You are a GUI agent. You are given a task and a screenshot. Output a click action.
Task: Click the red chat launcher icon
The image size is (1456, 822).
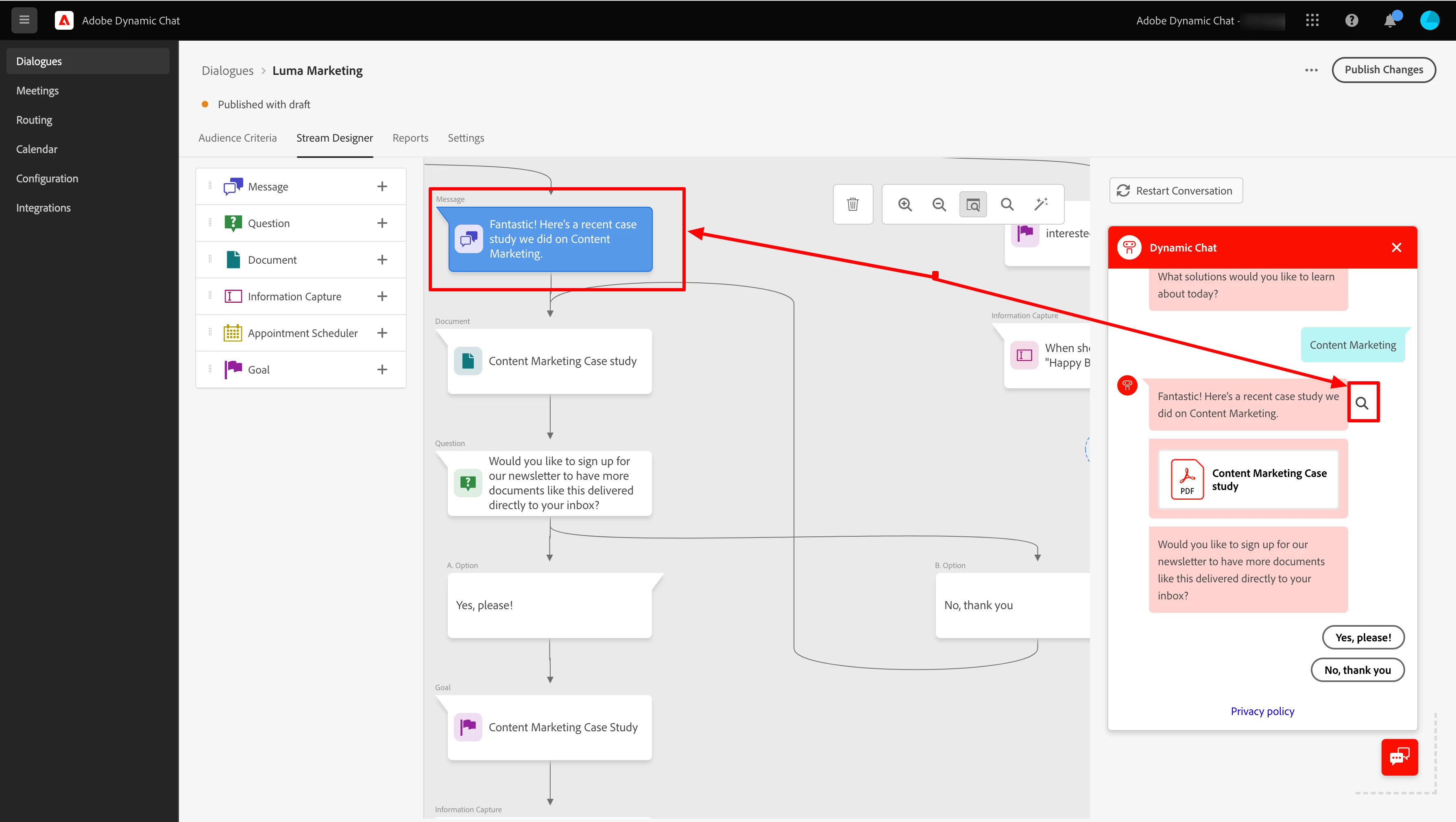(x=1399, y=757)
